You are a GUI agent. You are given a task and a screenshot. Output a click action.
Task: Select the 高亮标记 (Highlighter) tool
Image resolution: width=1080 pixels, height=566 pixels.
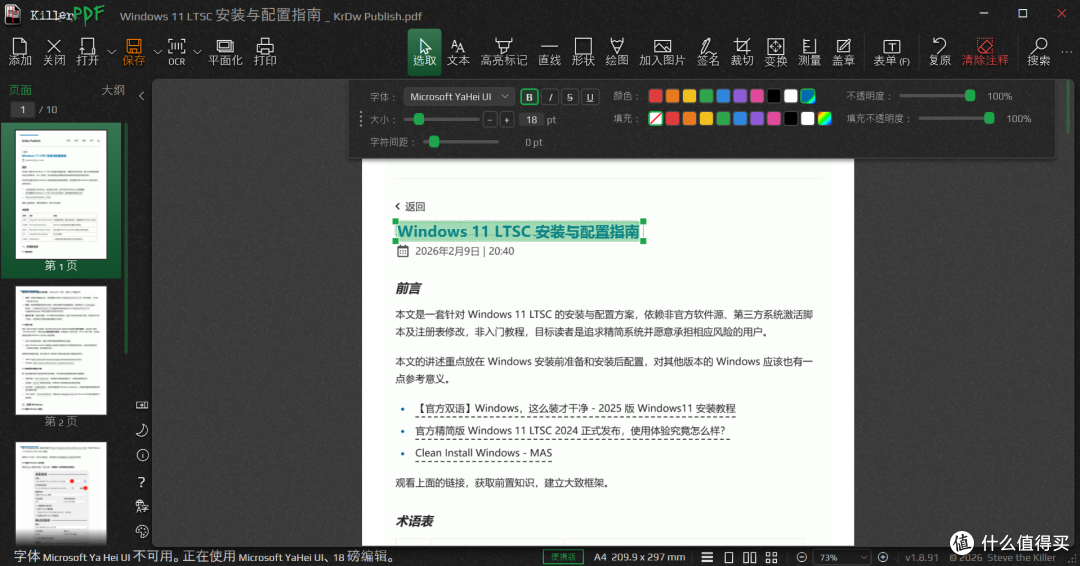coord(503,52)
